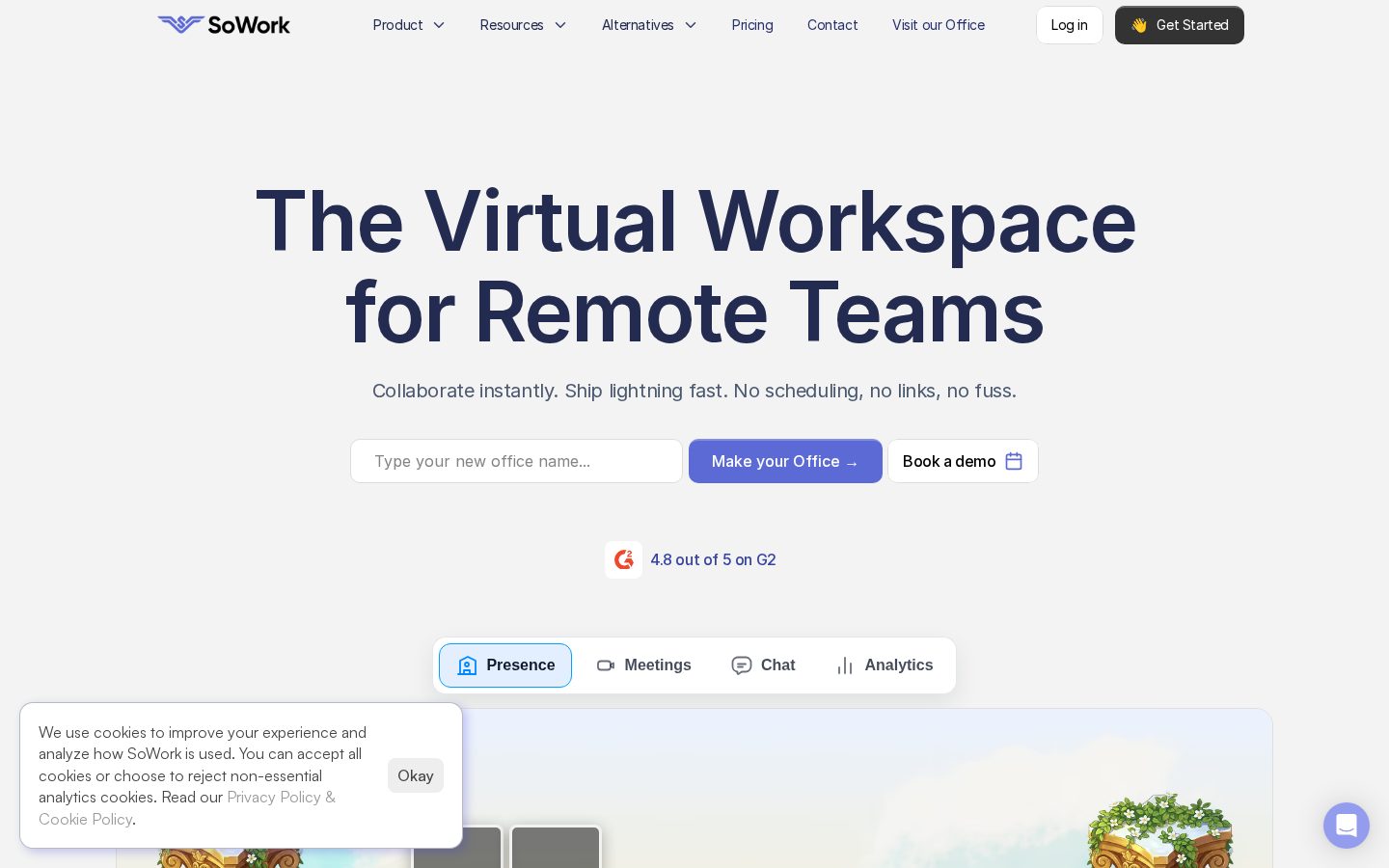Open the Product dropdown menu

[409, 25]
